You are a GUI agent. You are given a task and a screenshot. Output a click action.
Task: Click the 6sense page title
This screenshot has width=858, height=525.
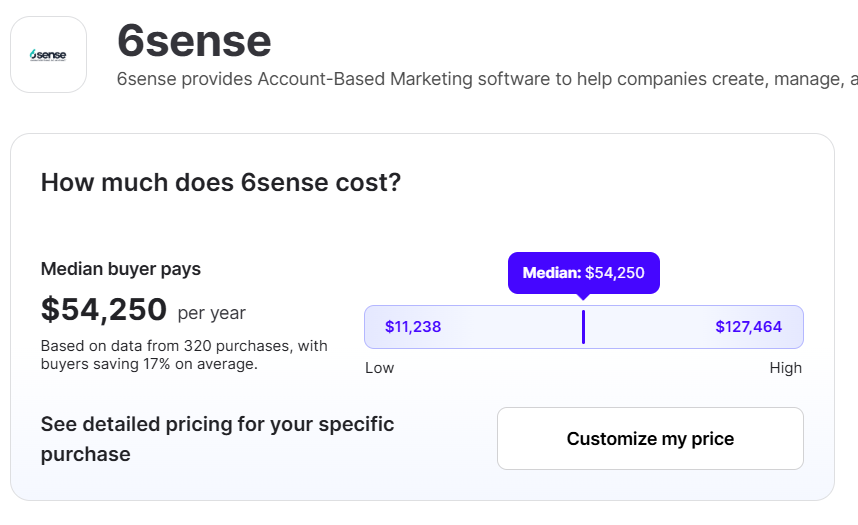pyautogui.click(x=194, y=41)
